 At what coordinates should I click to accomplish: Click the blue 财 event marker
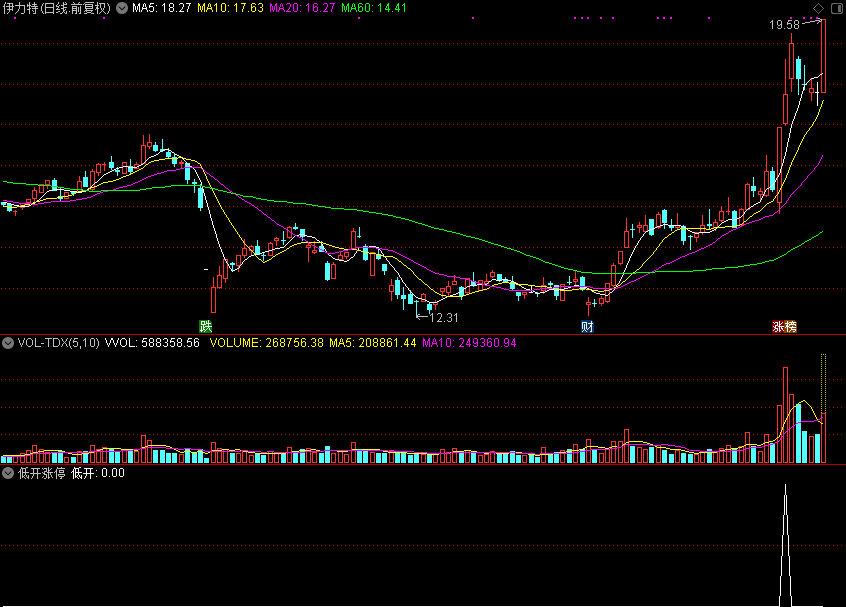pos(587,326)
